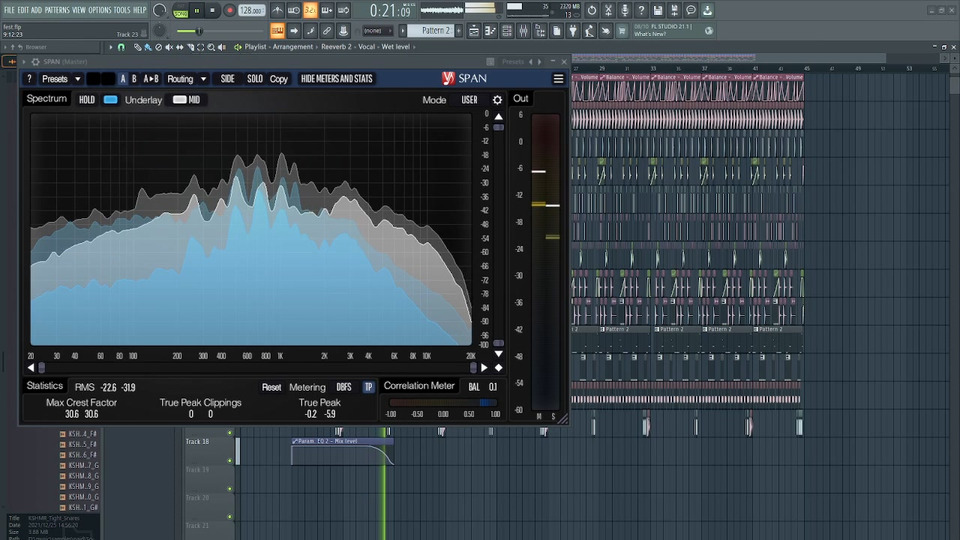Open the Plugin picker plug icon

pyautogui.click(x=573, y=31)
